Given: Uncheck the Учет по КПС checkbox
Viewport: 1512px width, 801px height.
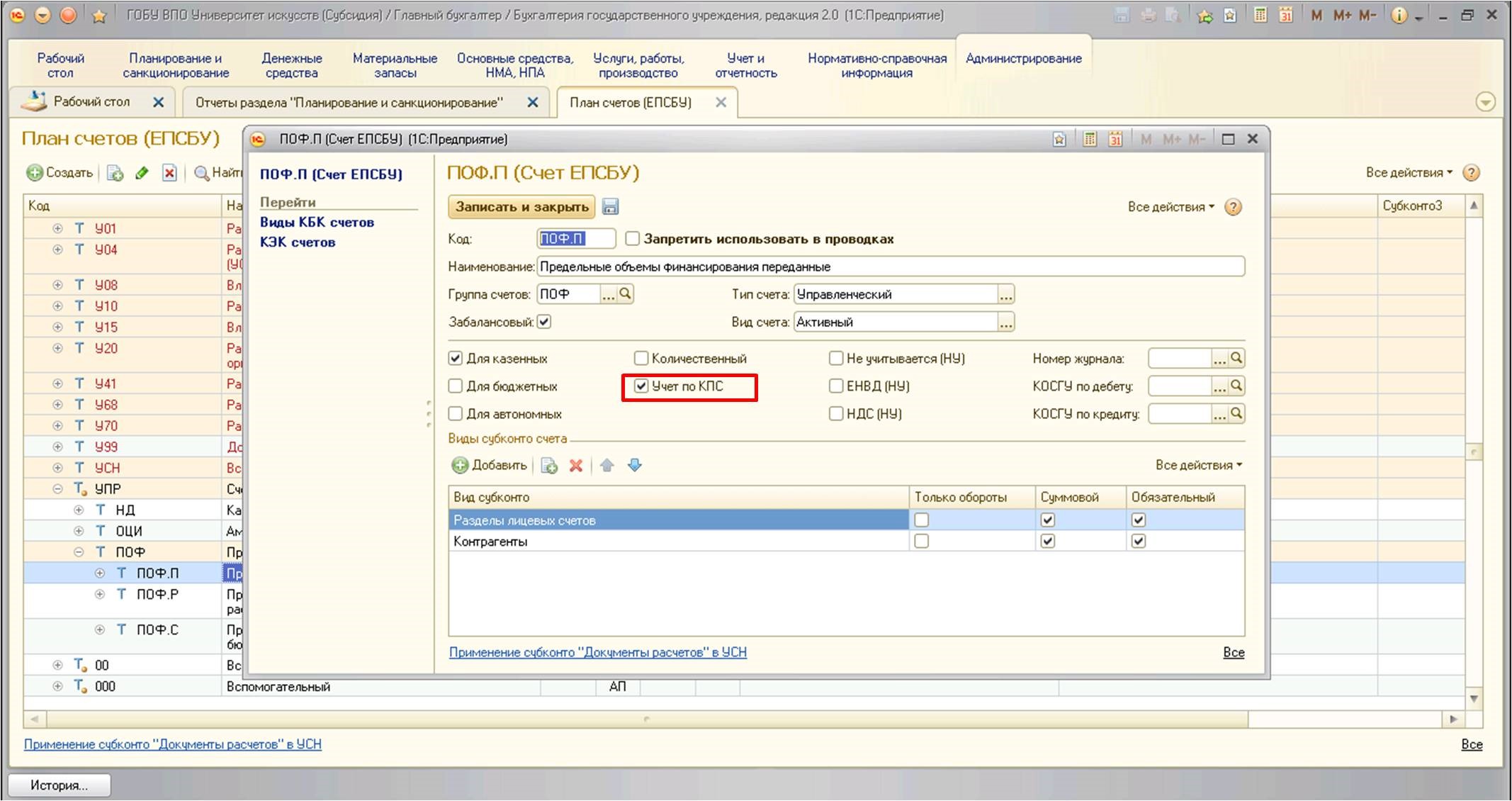Looking at the screenshot, I should [641, 386].
